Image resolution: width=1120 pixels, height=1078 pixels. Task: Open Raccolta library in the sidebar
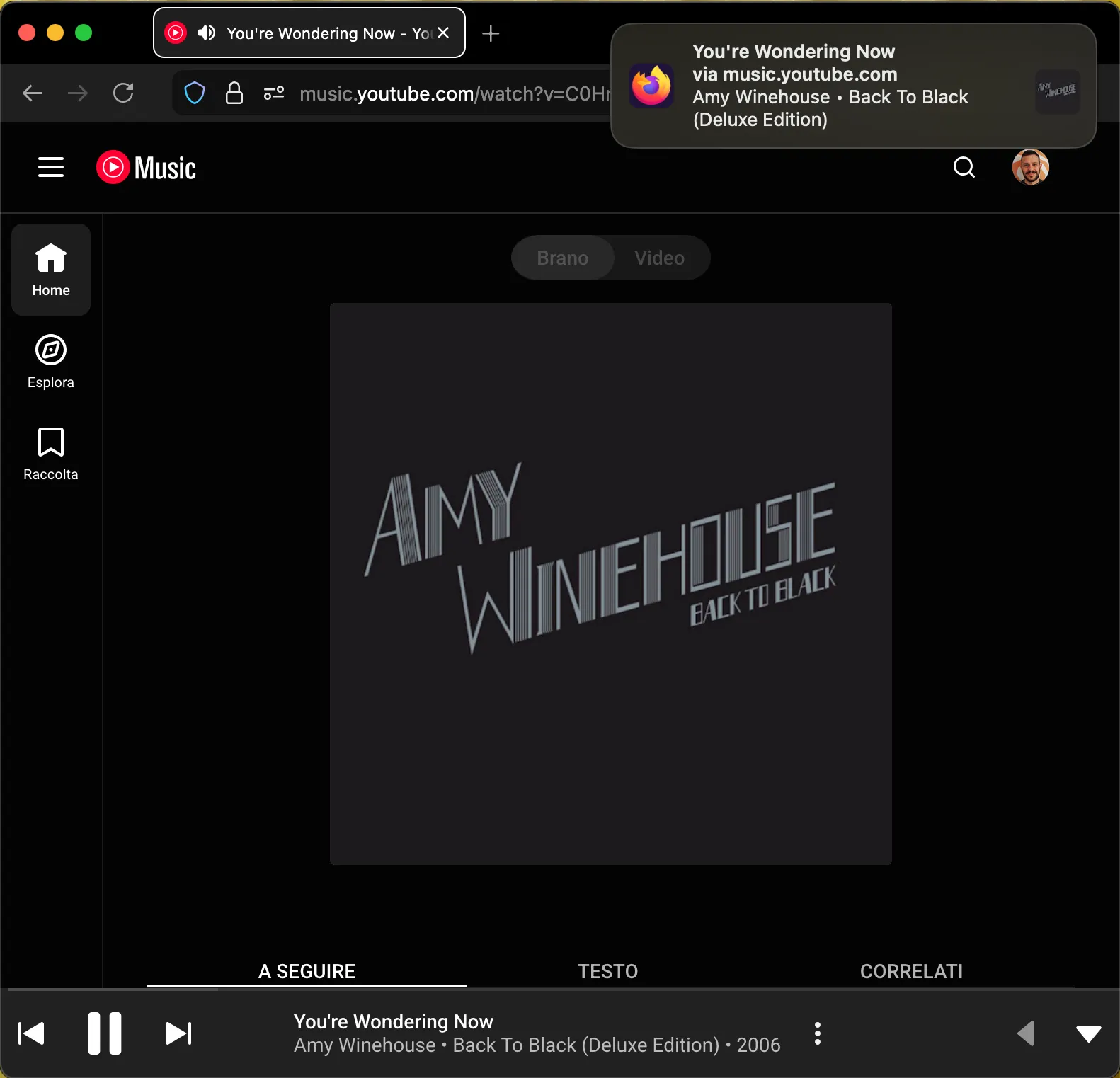pos(51,454)
